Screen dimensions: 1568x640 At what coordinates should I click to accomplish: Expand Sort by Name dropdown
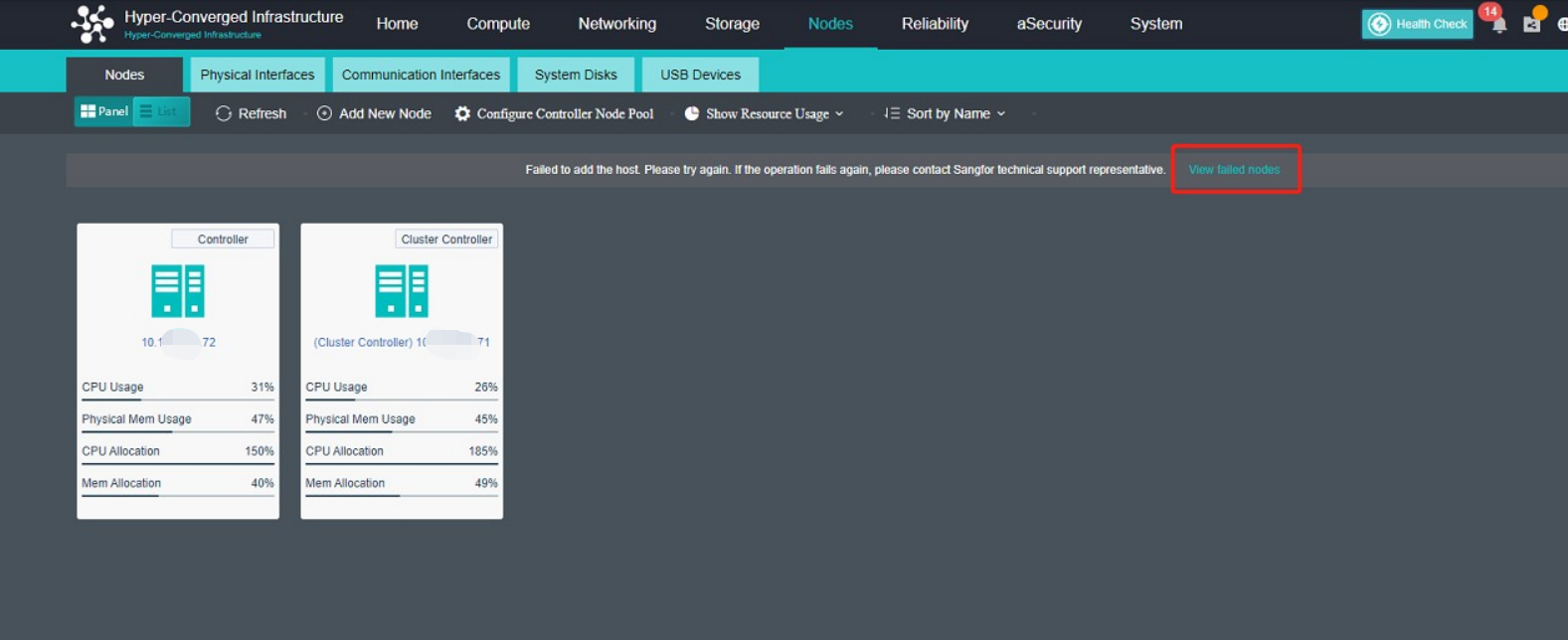coord(947,113)
